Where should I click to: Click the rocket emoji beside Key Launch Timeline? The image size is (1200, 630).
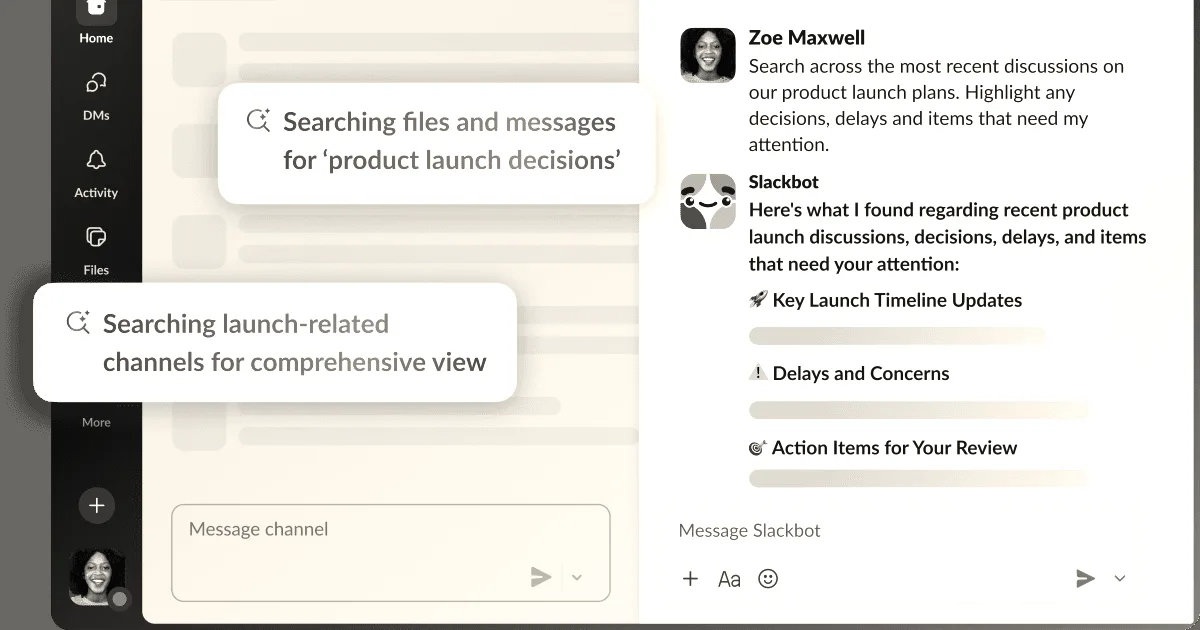[x=758, y=300]
